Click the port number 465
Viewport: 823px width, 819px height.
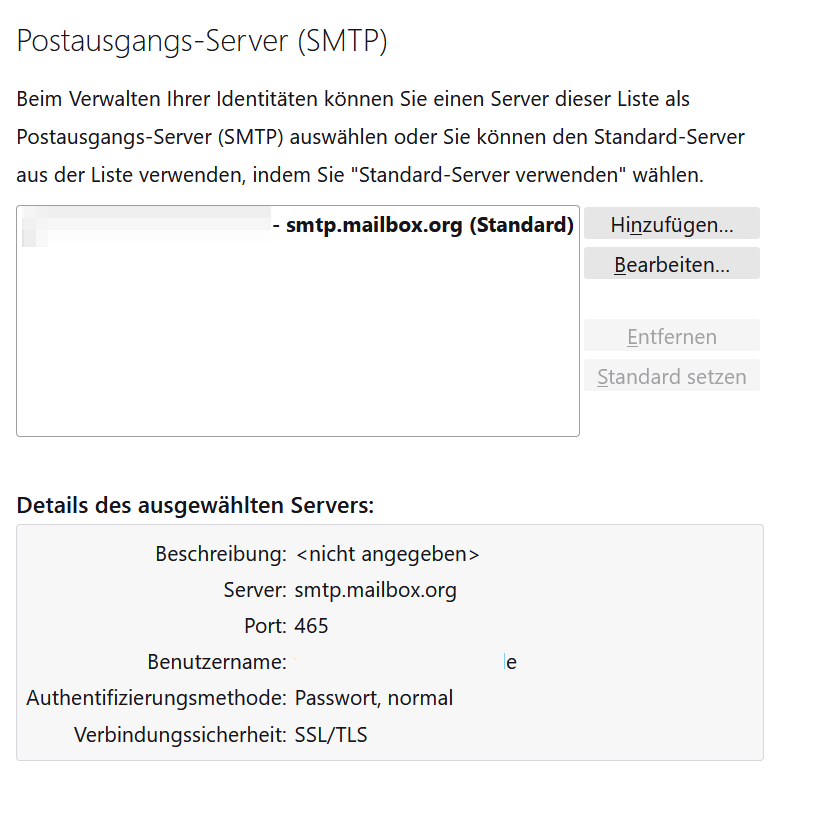click(x=311, y=626)
